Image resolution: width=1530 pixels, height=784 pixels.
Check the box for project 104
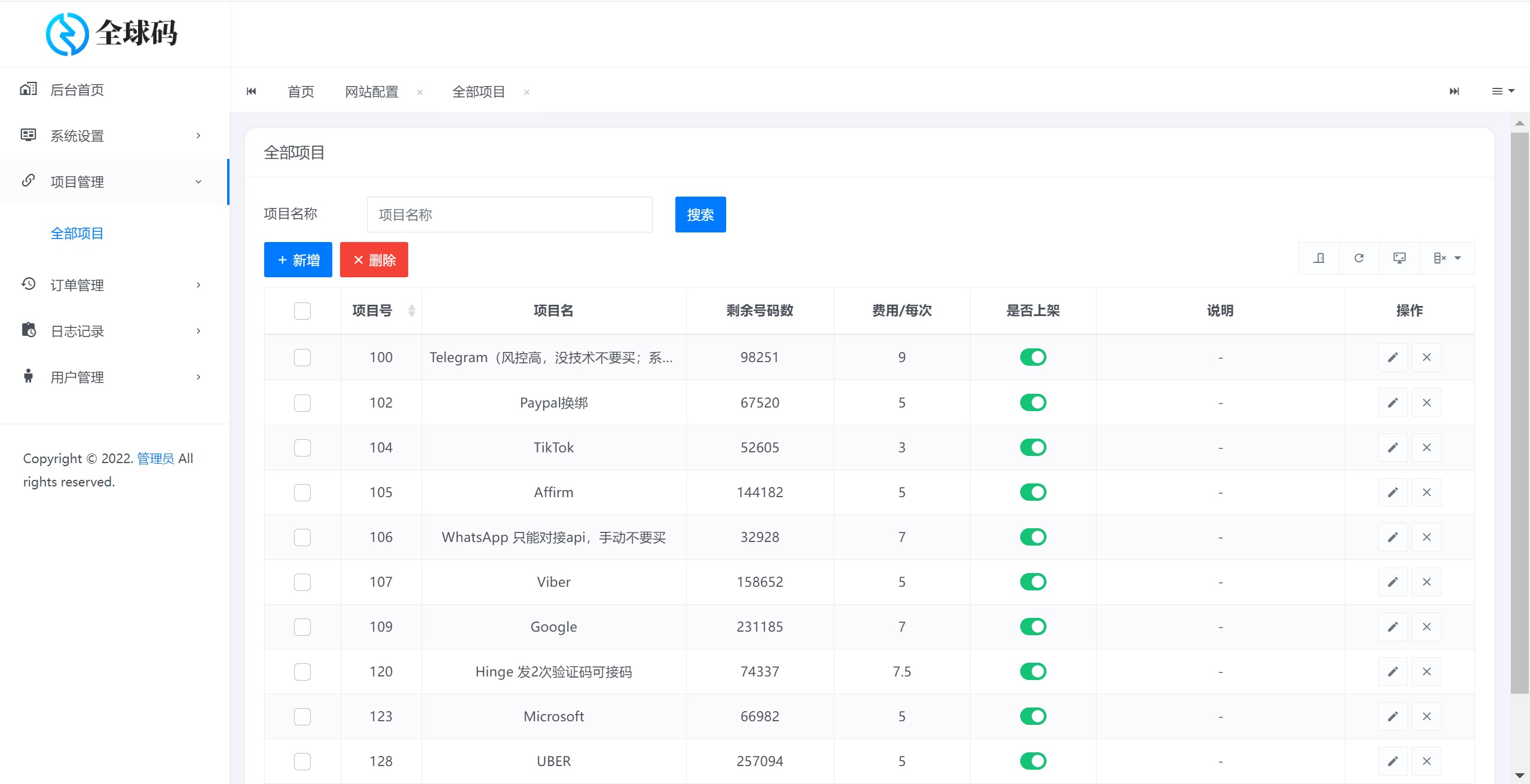pyautogui.click(x=302, y=448)
